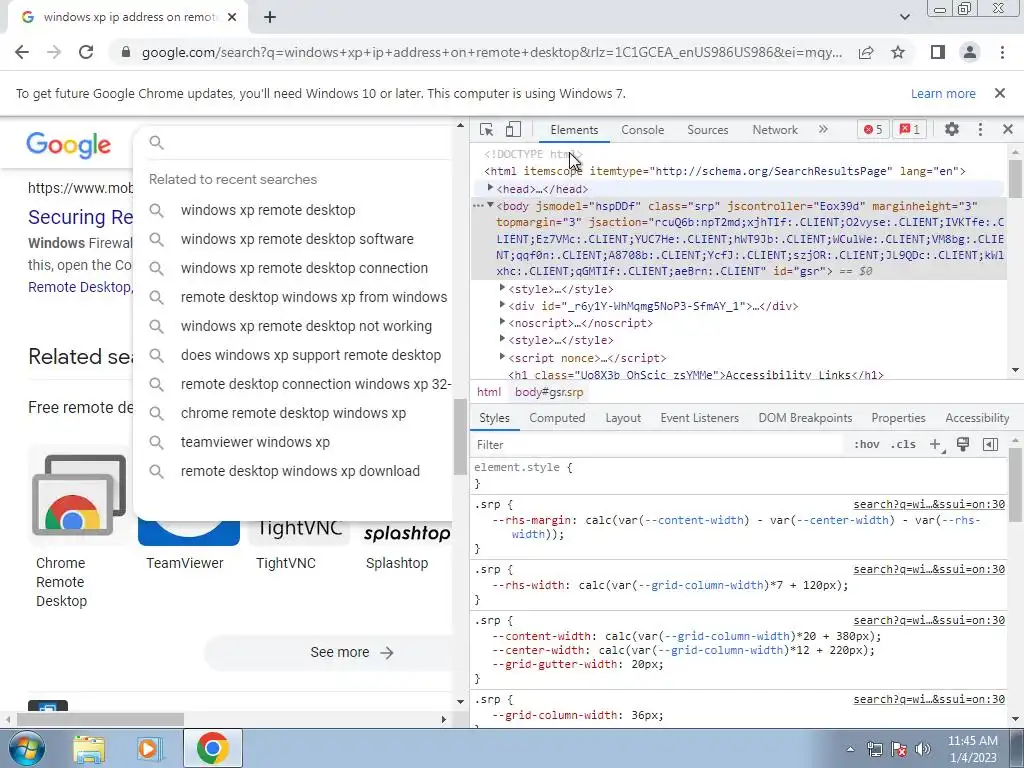The image size is (1024, 768).
Task: Click the --rhs-width value in styles
Action: (713, 585)
